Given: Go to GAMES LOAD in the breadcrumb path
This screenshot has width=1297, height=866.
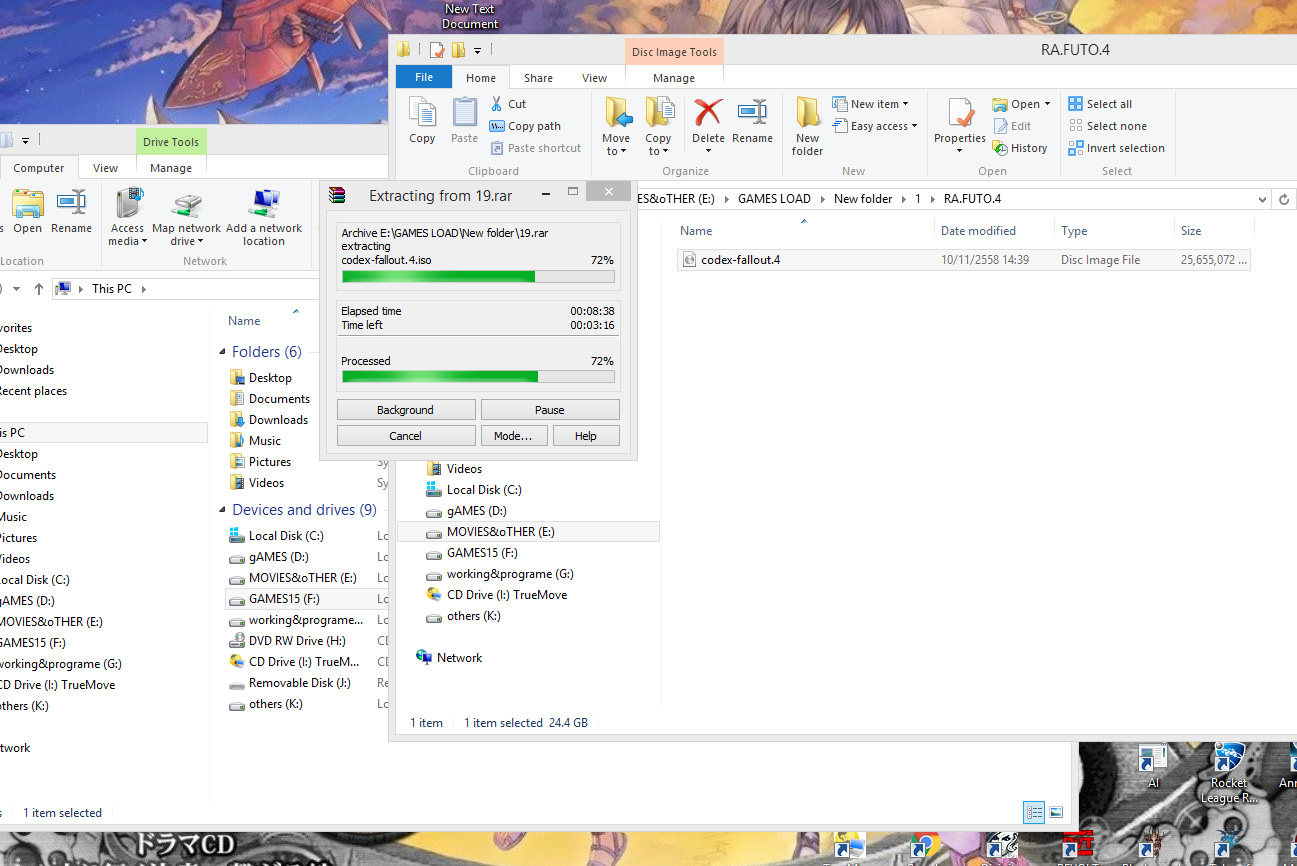Looking at the screenshot, I should tap(774, 199).
